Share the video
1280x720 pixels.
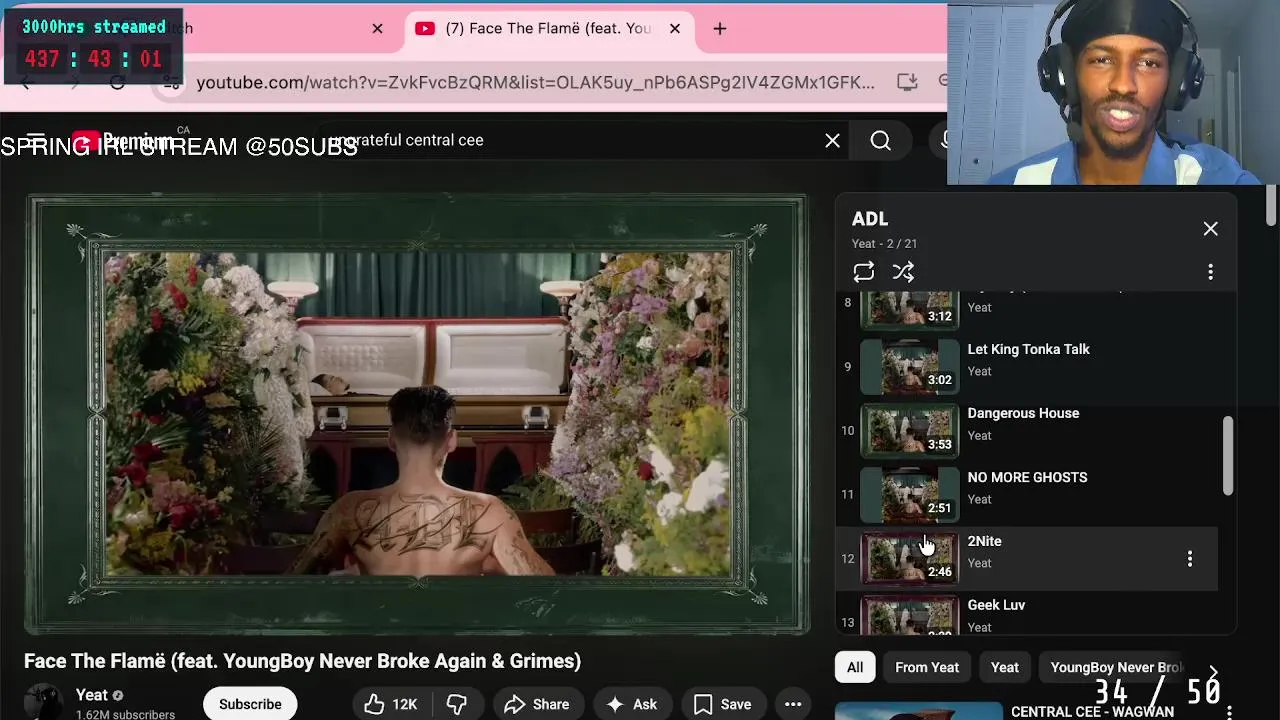[537, 704]
